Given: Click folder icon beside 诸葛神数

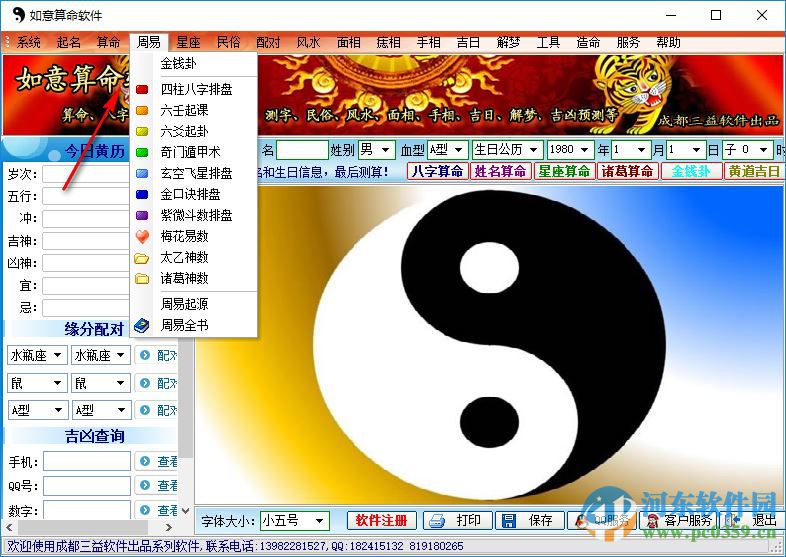Looking at the screenshot, I should point(142,279).
